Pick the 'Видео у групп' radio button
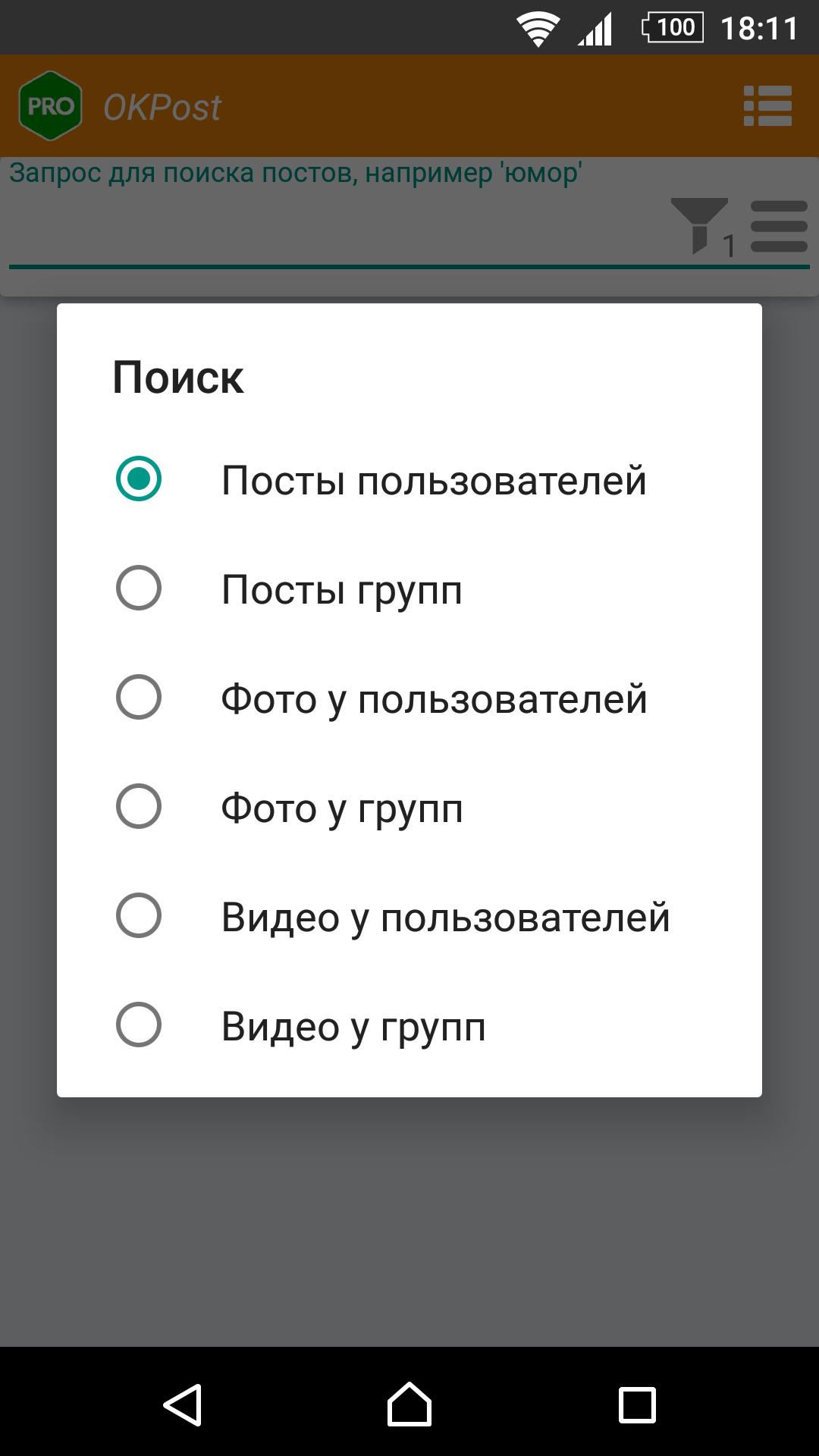The width and height of the screenshot is (819, 1456). [139, 1025]
